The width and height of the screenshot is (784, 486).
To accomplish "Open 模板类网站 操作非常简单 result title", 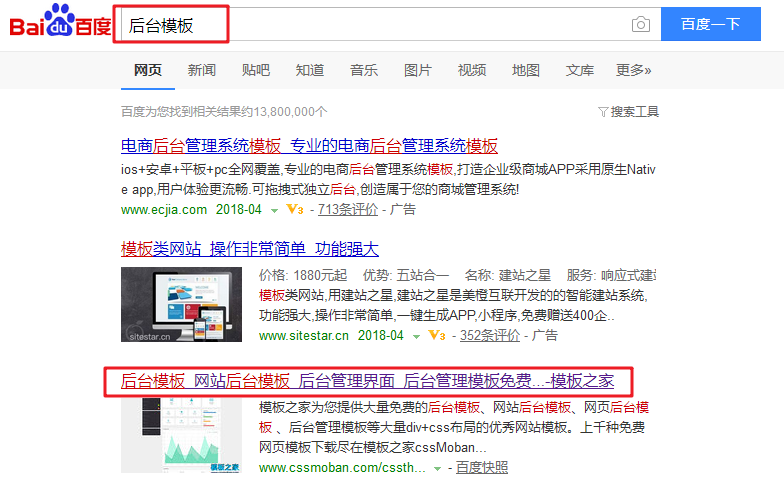I will click(250, 249).
